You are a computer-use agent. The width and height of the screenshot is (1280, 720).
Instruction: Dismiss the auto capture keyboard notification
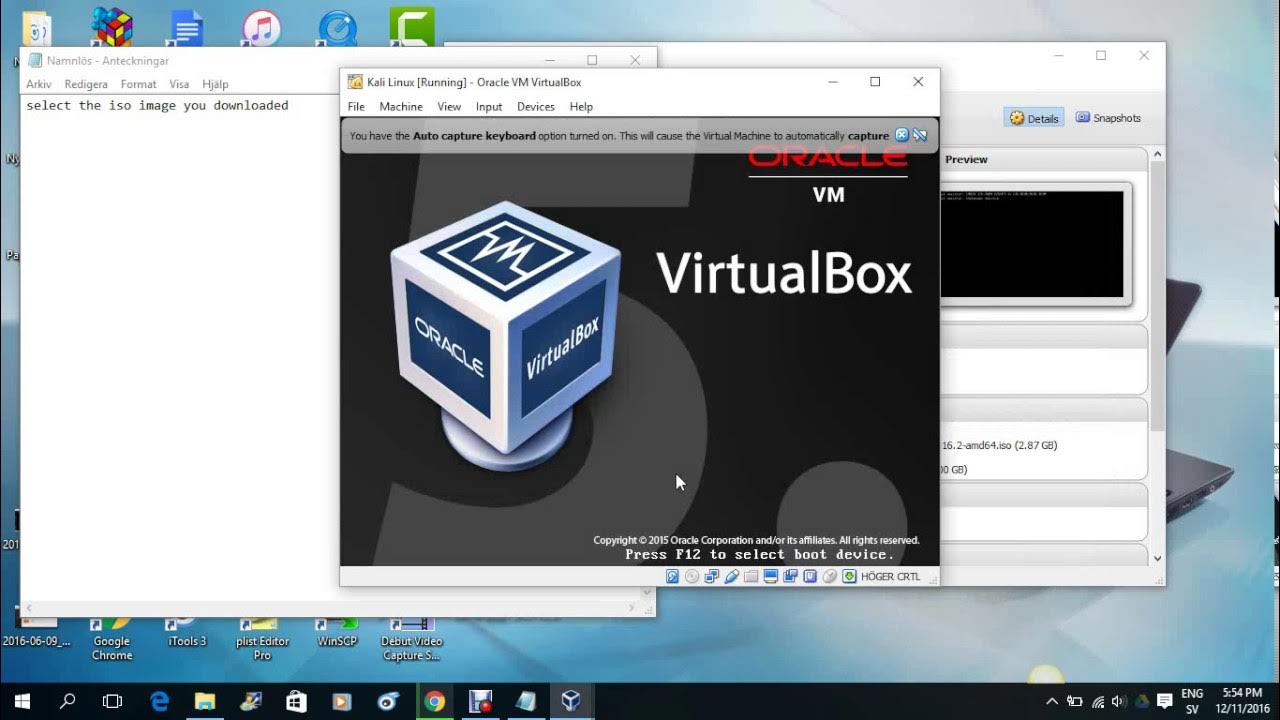pos(901,135)
